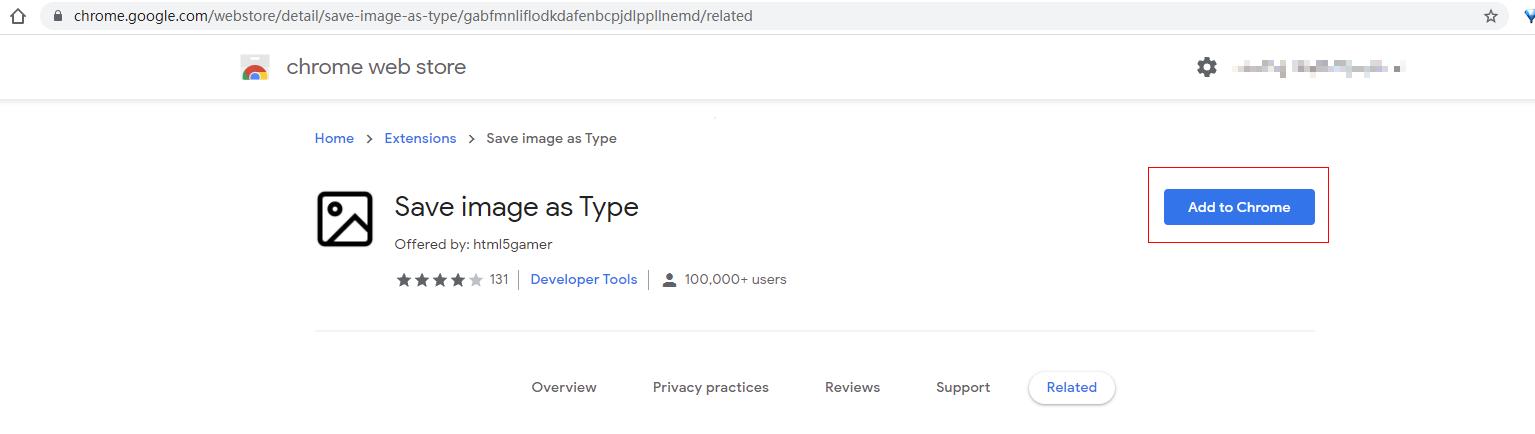Screen dimensions: 1535x434
Task: Click the lock icon in address bar
Action: [58, 16]
